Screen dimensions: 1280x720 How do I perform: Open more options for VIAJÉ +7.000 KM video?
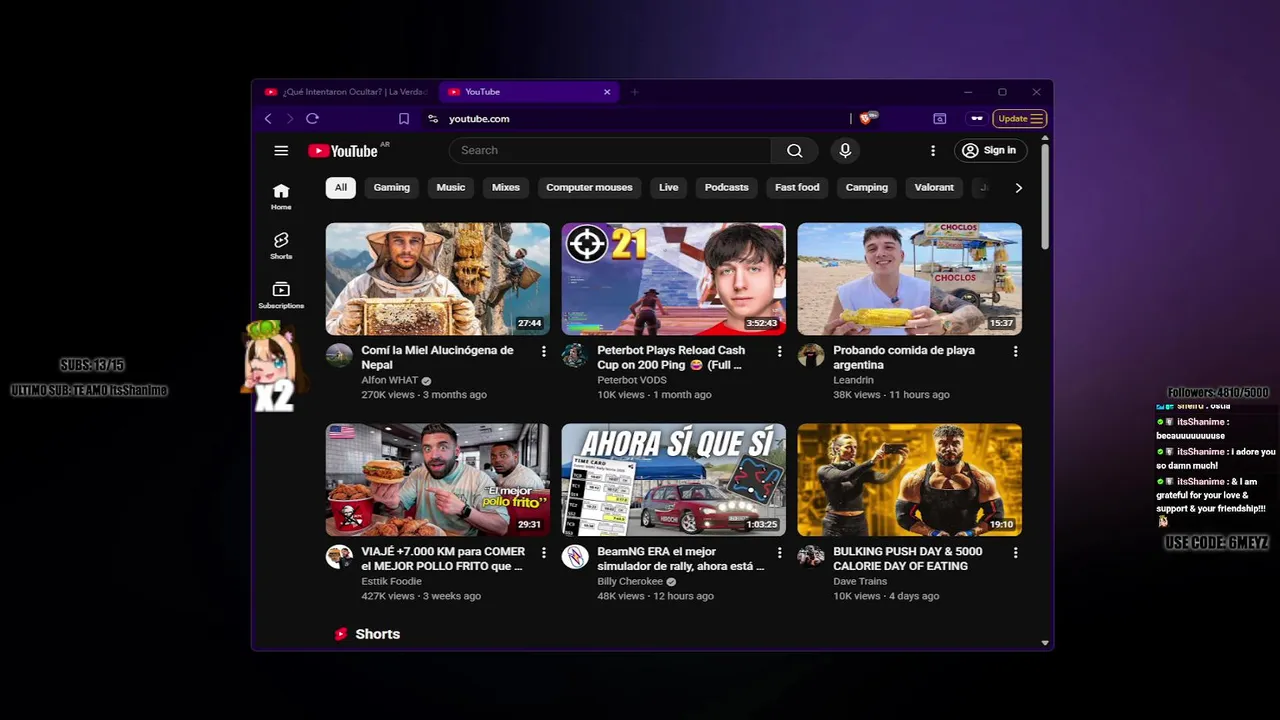[544, 553]
